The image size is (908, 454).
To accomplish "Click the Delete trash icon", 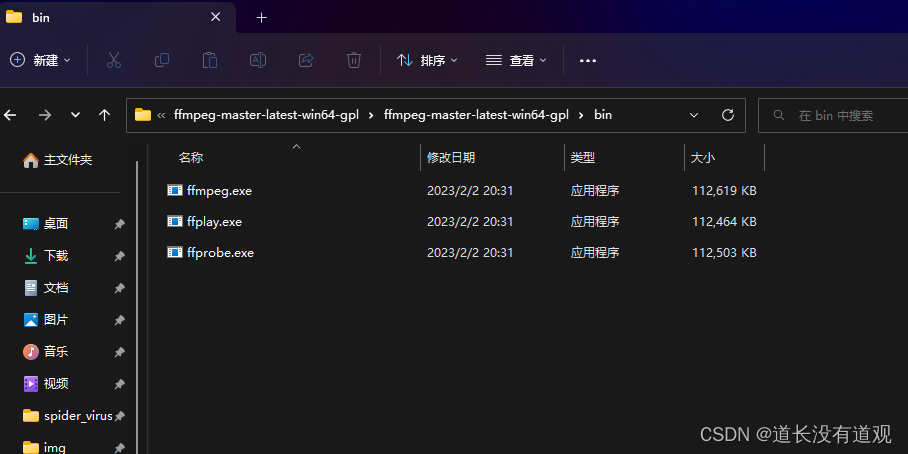I will [x=354, y=60].
